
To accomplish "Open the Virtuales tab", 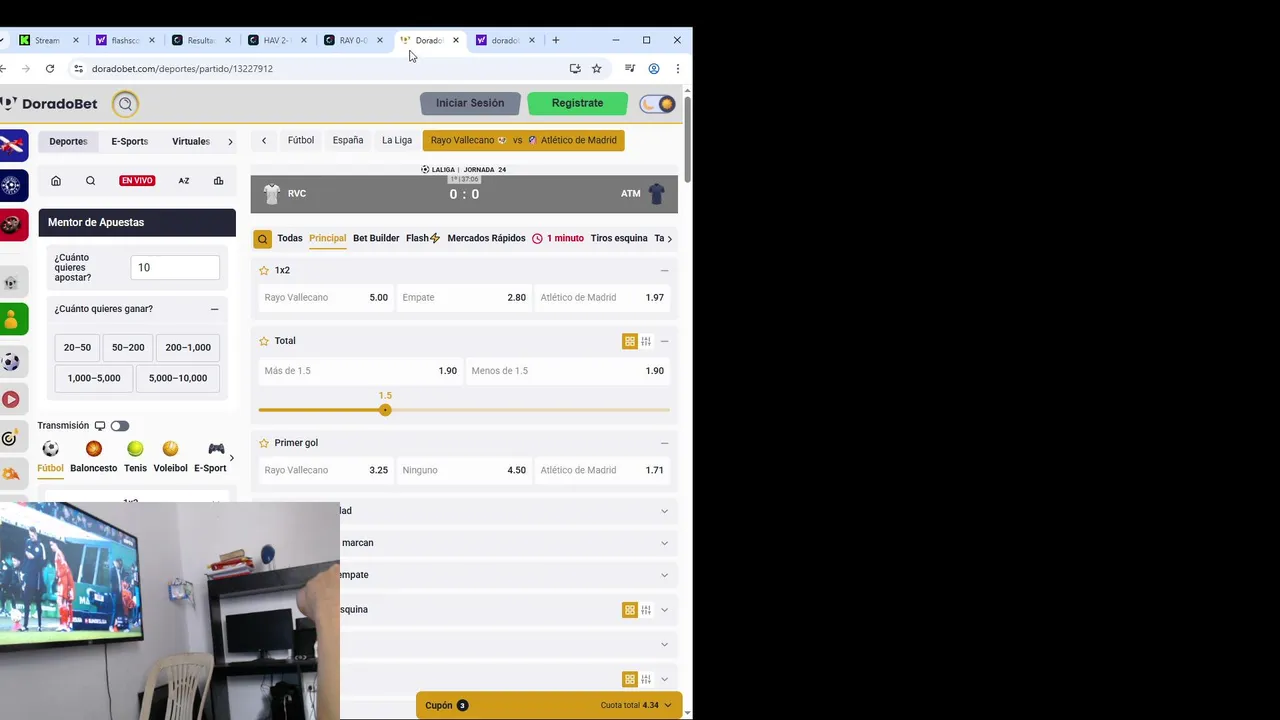I will (x=191, y=142).
